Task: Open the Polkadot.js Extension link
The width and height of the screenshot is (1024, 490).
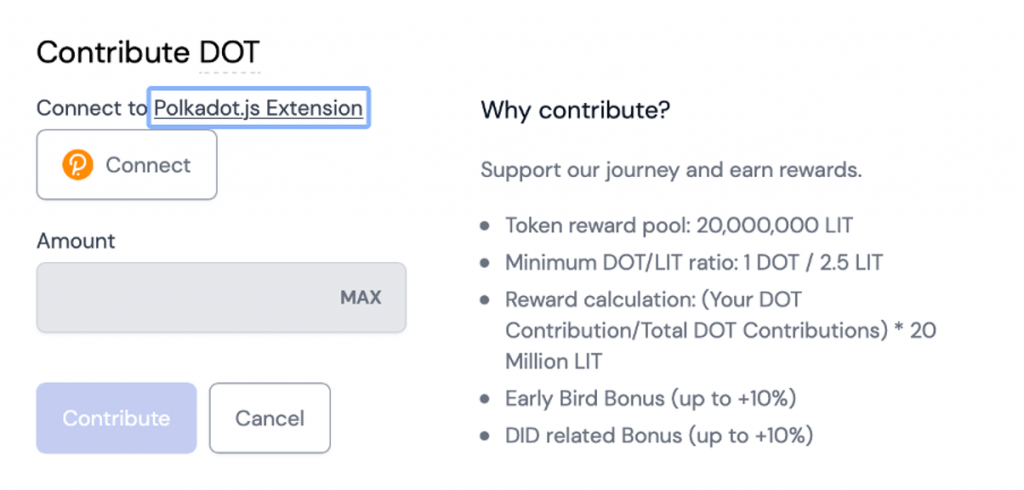Action: tap(258, 108)
